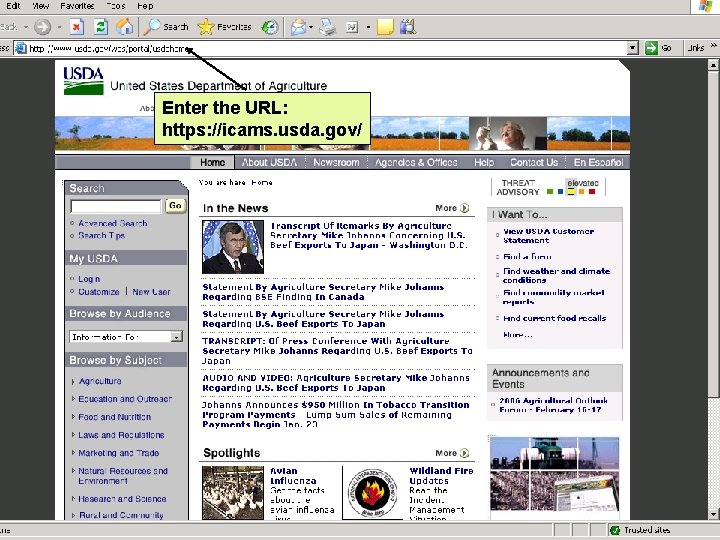Open the Marketing and Trade link
This screenshot has width=720, height=540.
[x=118, y=453]
